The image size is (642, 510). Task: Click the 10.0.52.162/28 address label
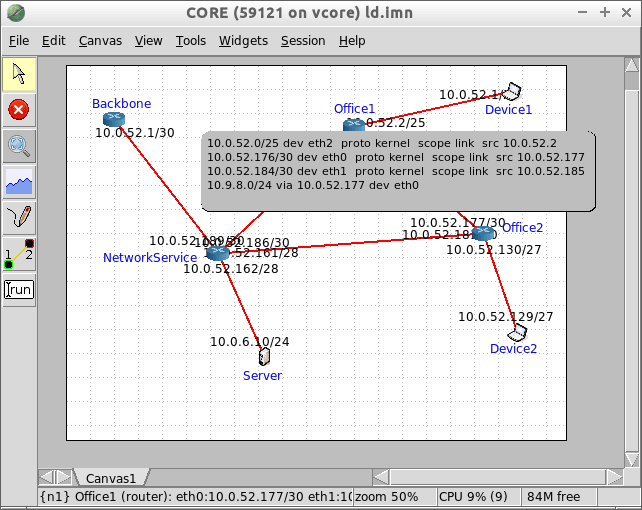231,269
